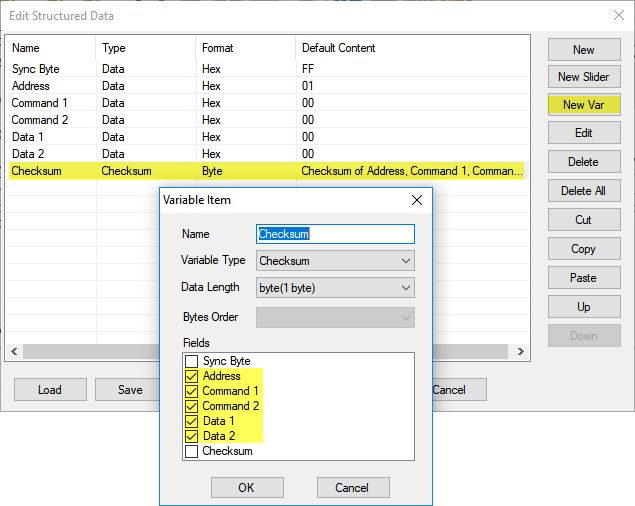Click the Checksum of Address default content cell
This screenshot has height=506, width=635.
pos(412,171)
